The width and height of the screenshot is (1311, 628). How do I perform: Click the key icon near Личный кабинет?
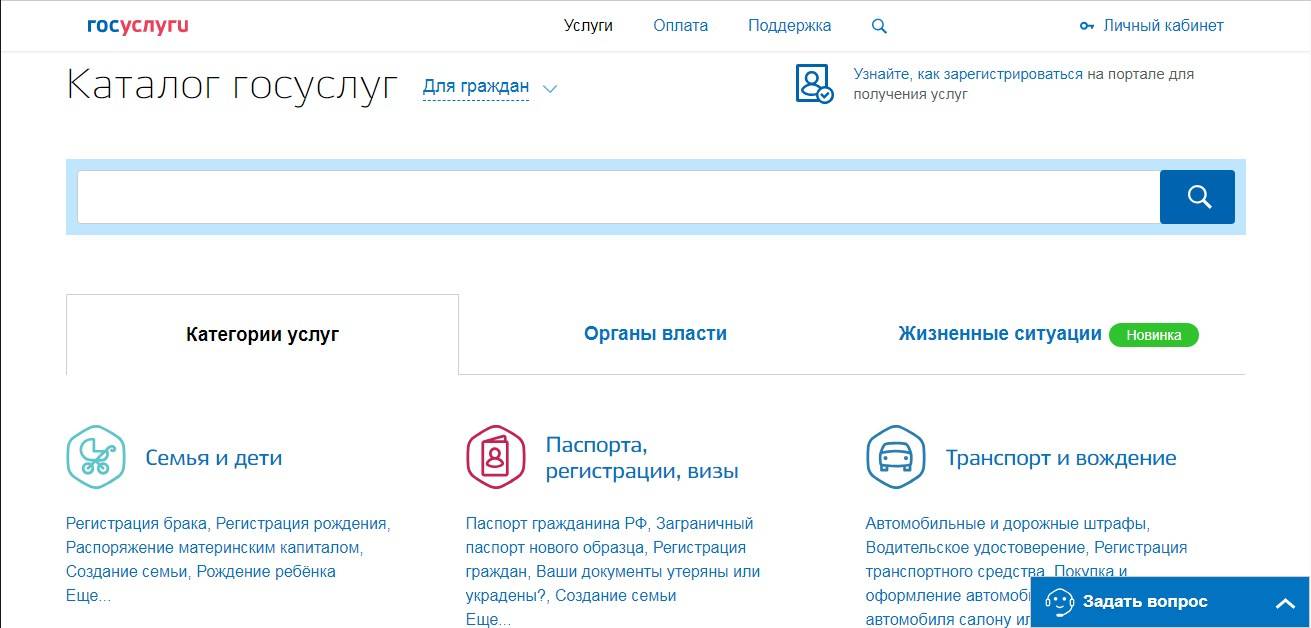coord(1087,27)
